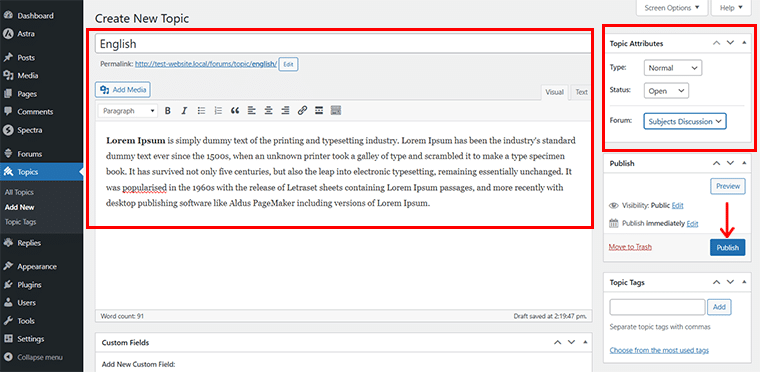Move the topic to trash
The height and width of the screenshot is (372, 760).
(630, 247)
